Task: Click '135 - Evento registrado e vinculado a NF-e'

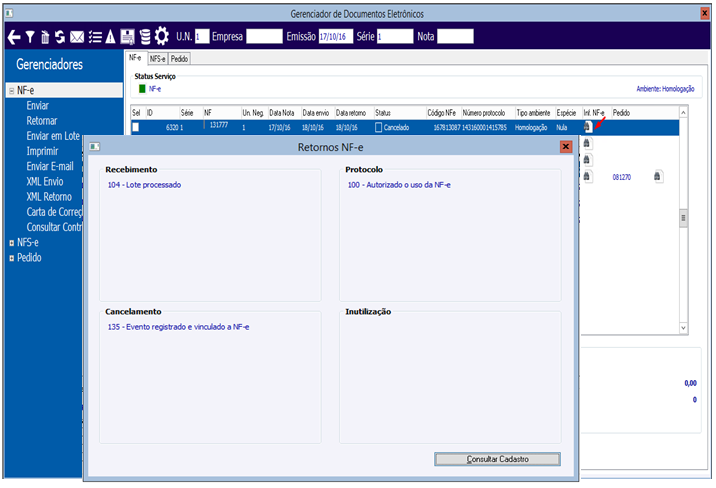Action: (x=179, y=327)
